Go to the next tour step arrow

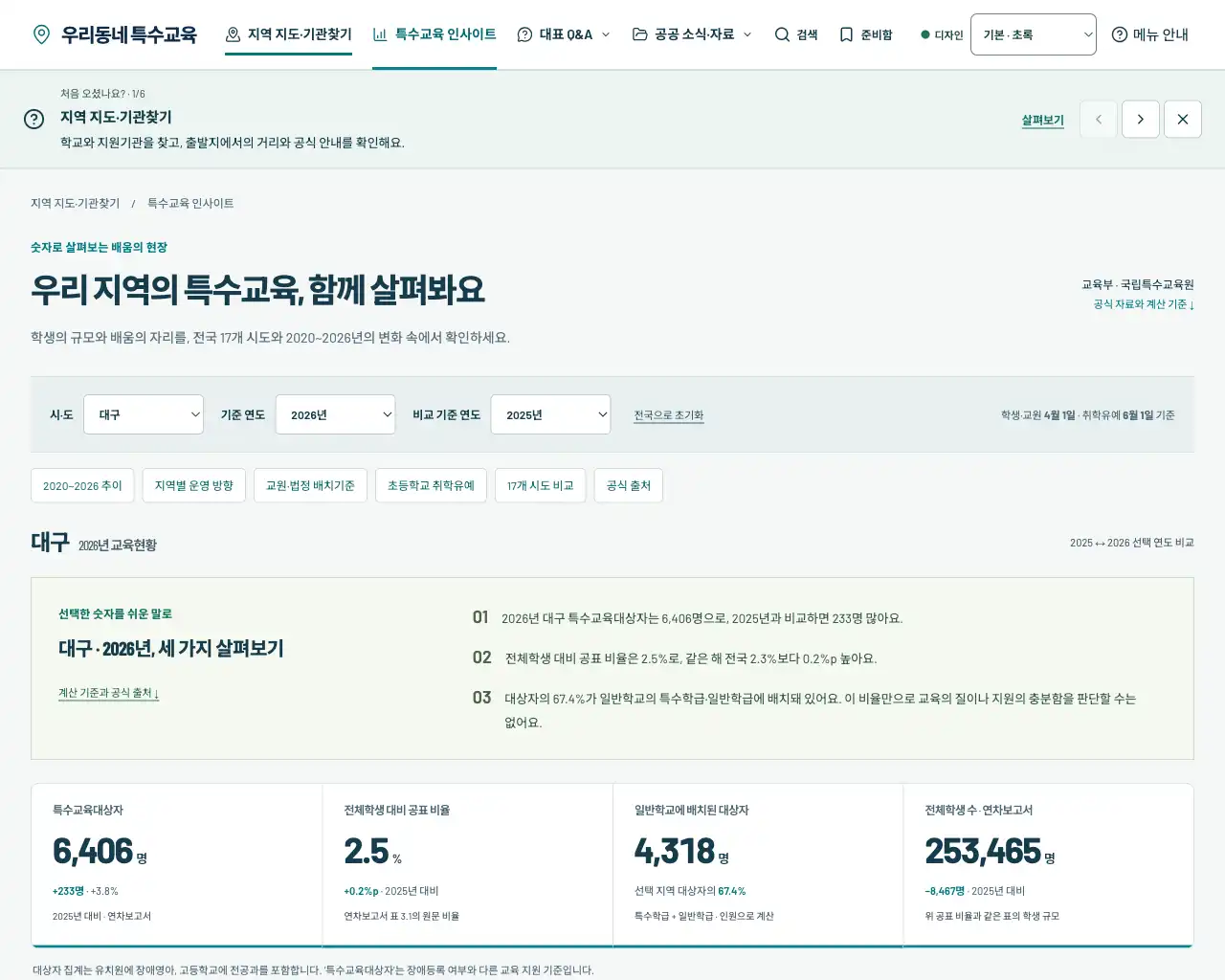(x=1141, y=120)
